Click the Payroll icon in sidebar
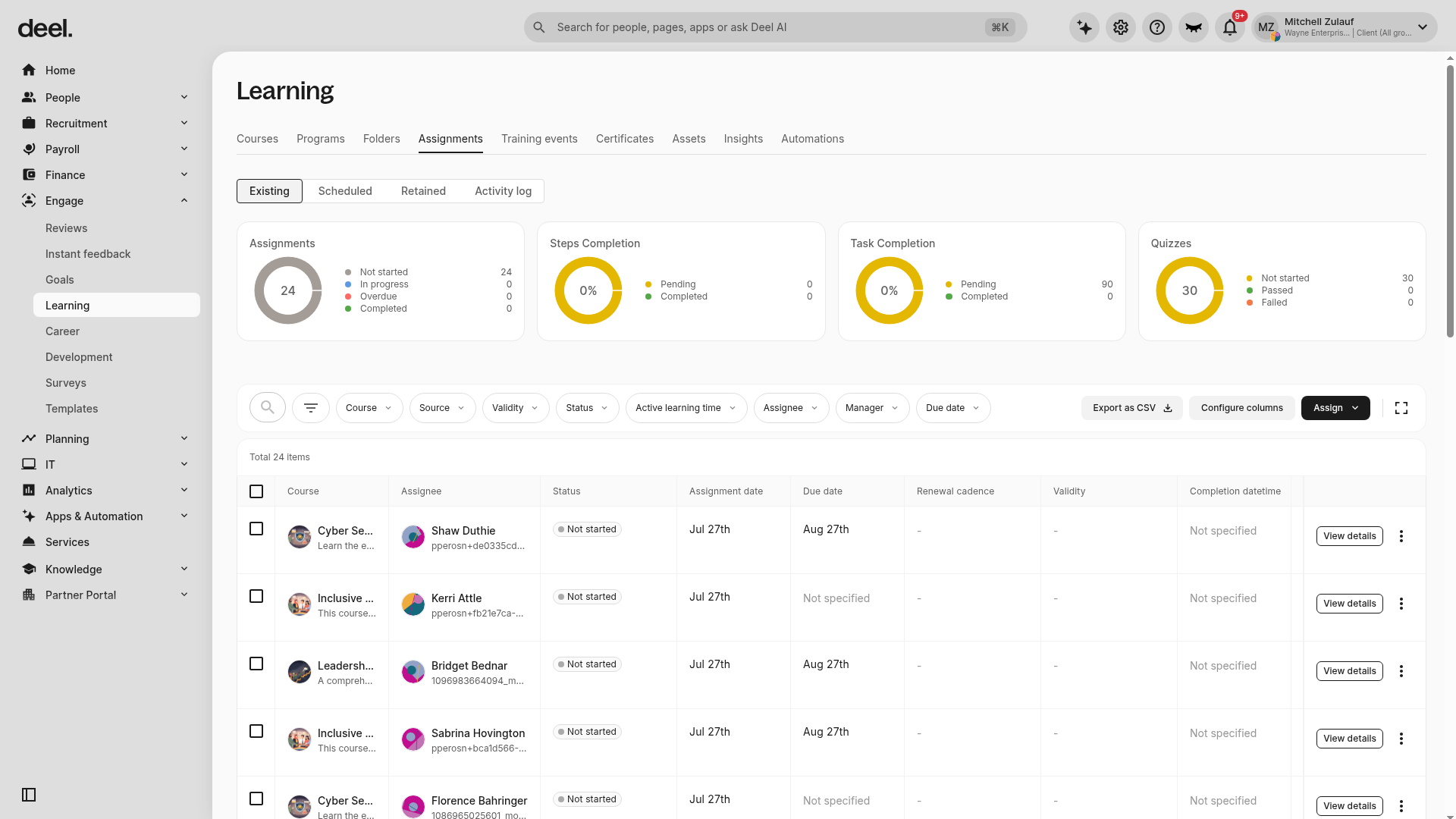This screenshot has width=1456, height=819. click(29, 149)
